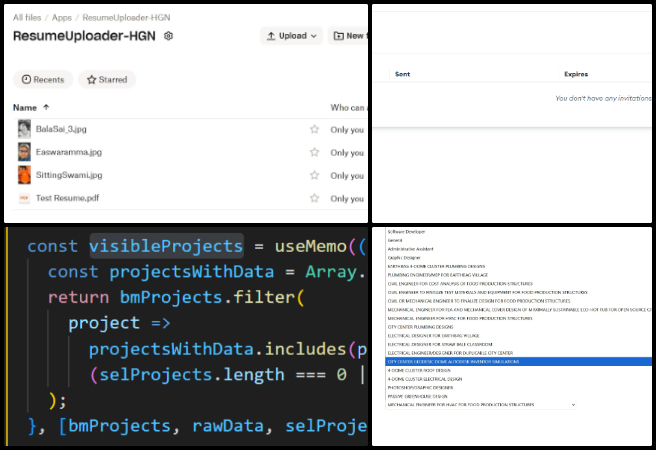The height and width of the screenshot is (450, 656).
Task: Star the BalaSai_3.jpg file
Action: [x=314, y=129]
